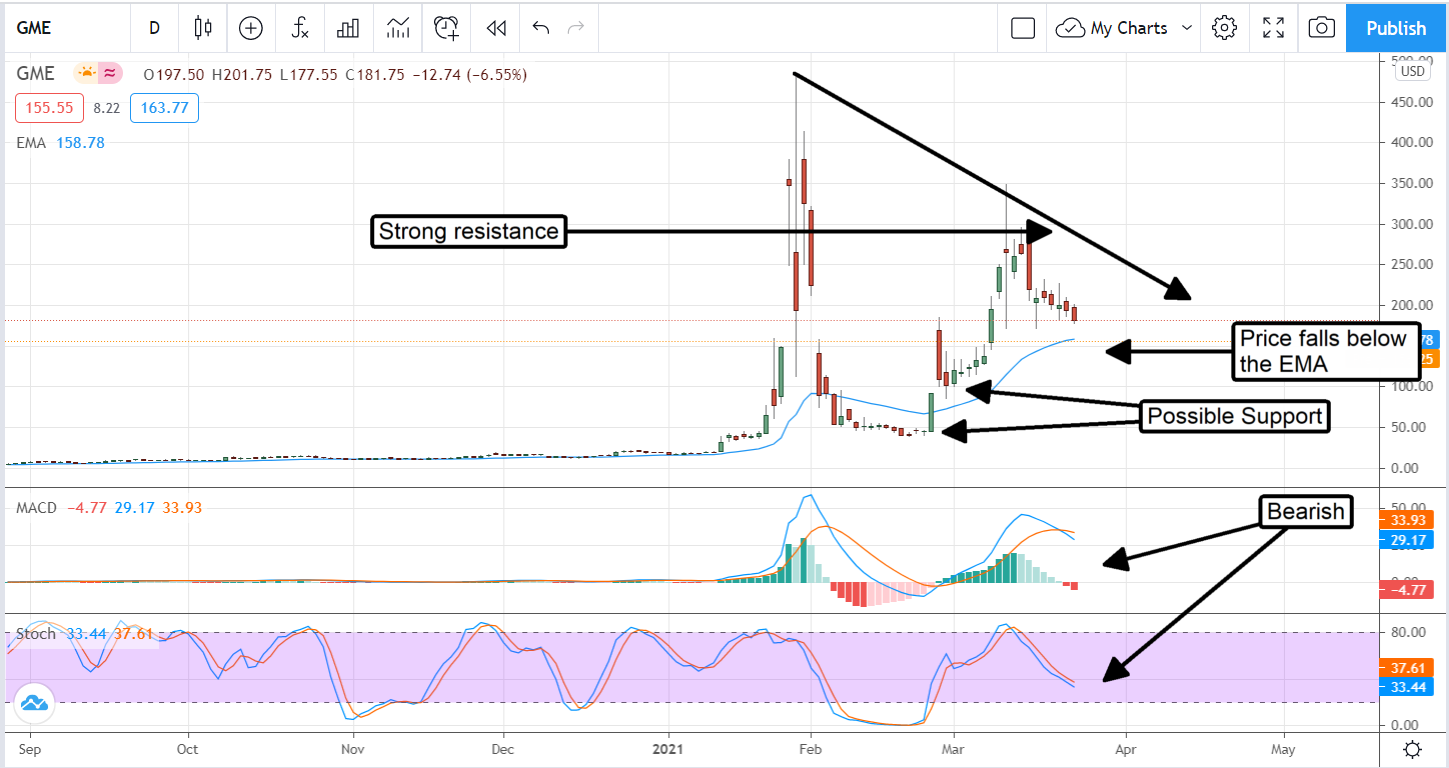Open axis settings gear at bottom right
The image size is (1449, 768).
[1412, 750]
